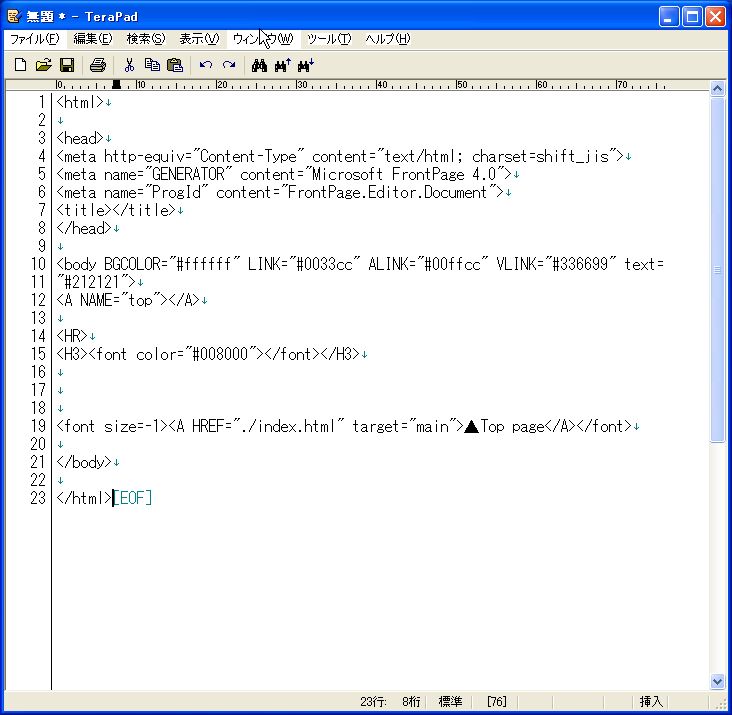Click the TeraPad application icon in title bar
This screenshot has width=732, height=715.
tap(14, 17)
